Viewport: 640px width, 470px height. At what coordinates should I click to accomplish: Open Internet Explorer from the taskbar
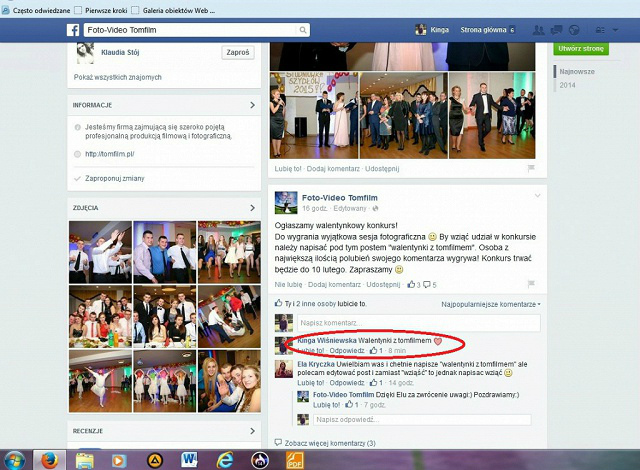pyautogui.click(x=224, y=460)
